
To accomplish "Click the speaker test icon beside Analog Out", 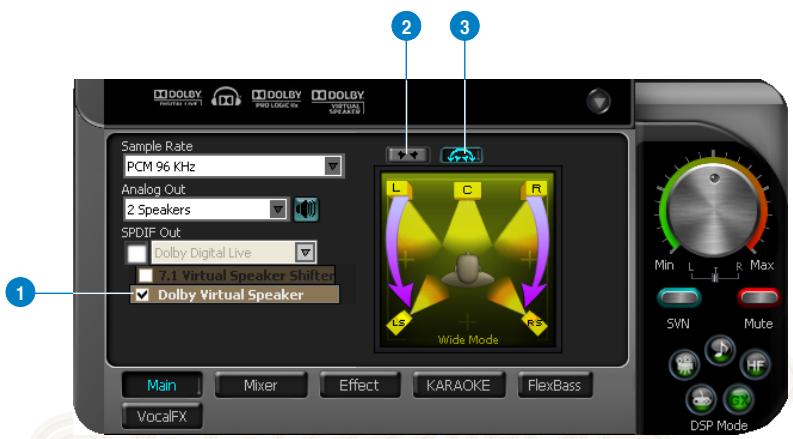I will [x=306, y=209].
